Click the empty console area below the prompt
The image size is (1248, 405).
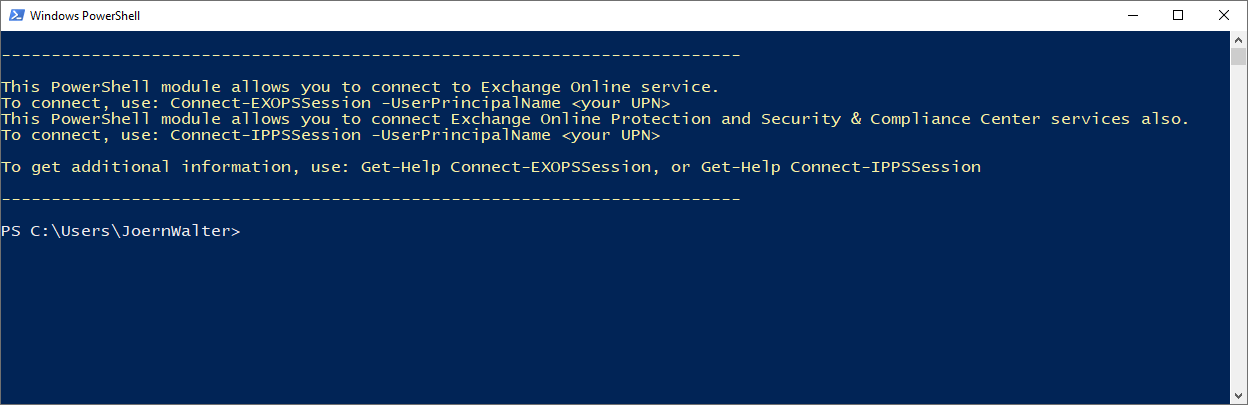click(600, 320)
